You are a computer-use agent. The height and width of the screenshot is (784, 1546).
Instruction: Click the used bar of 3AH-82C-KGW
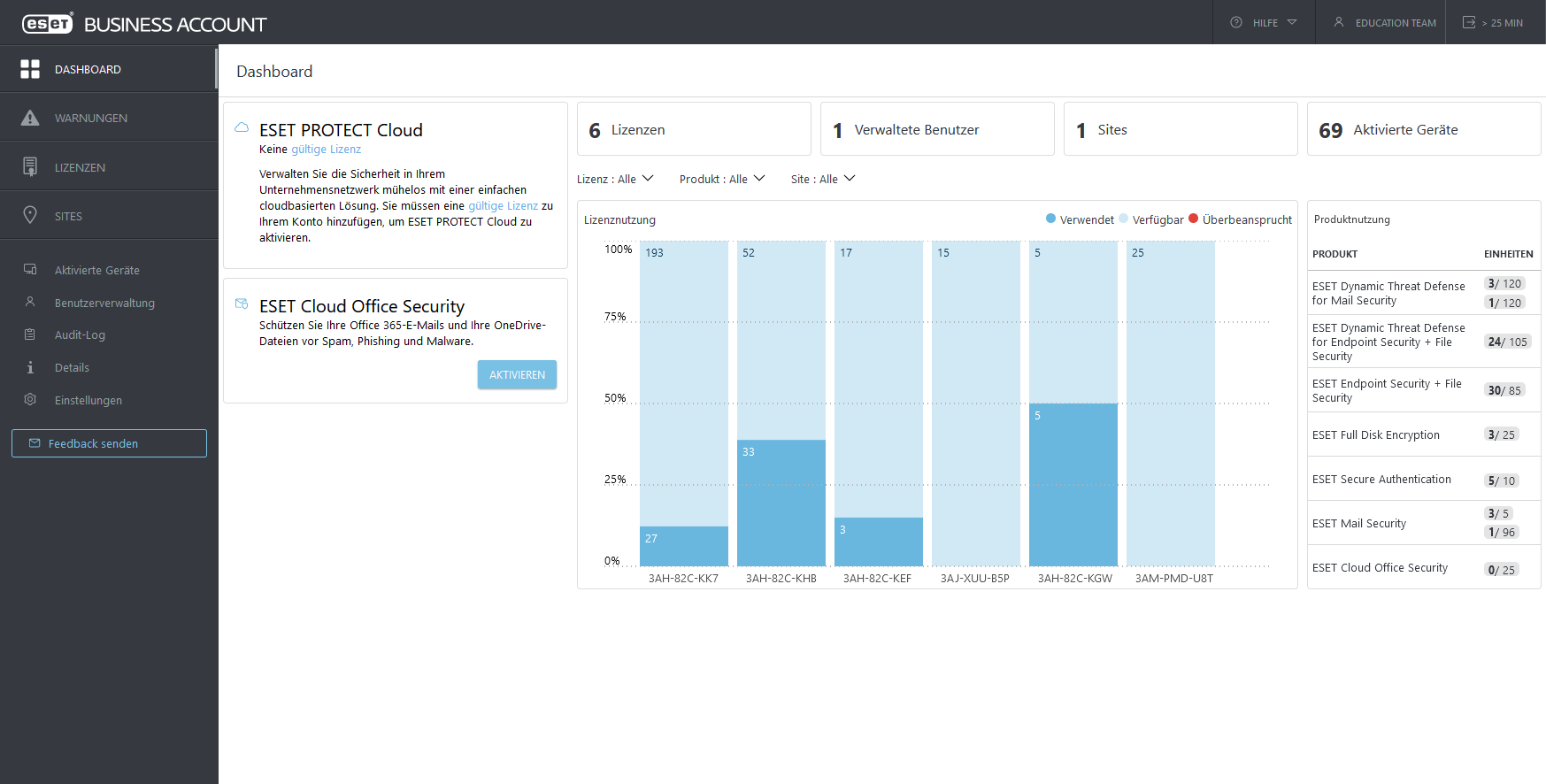coord(1073,485)
